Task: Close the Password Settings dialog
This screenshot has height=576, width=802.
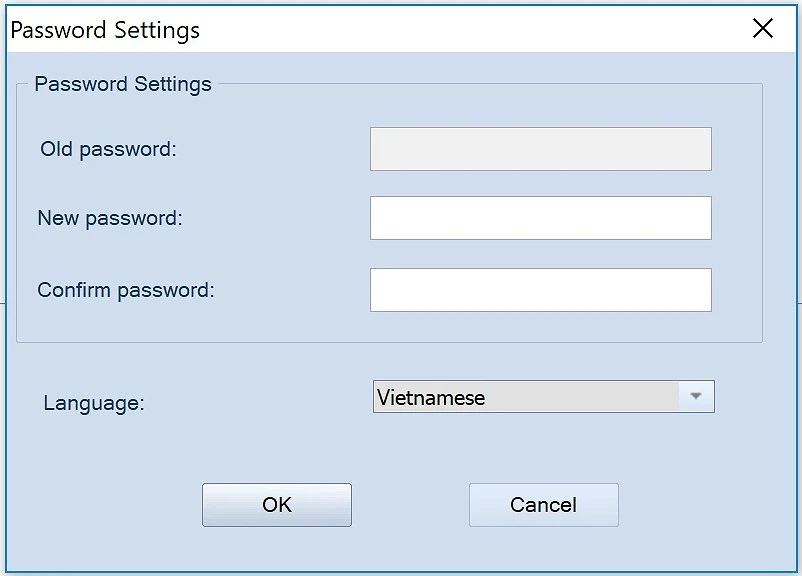Action: click(763, 28)
